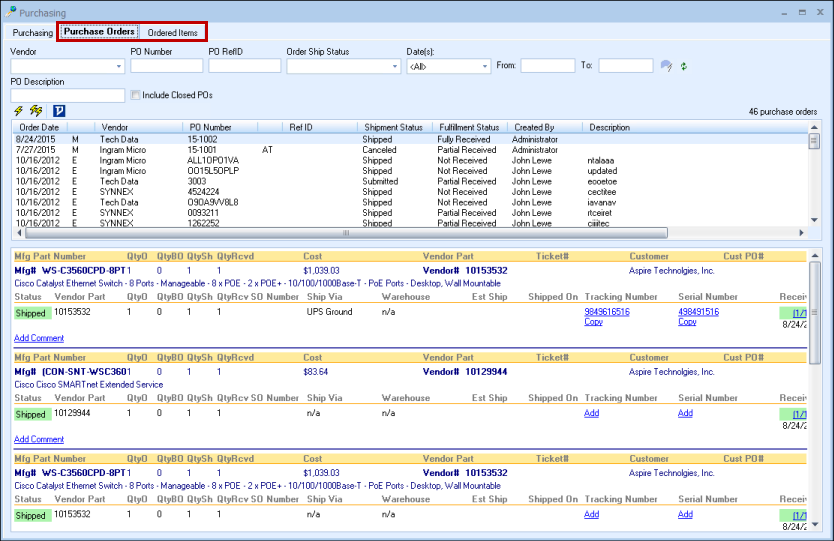Image resolution: width=834 pixels, height=541 pixels.
Task: Open the Date(s) dropdown
Action: point(484,66)
